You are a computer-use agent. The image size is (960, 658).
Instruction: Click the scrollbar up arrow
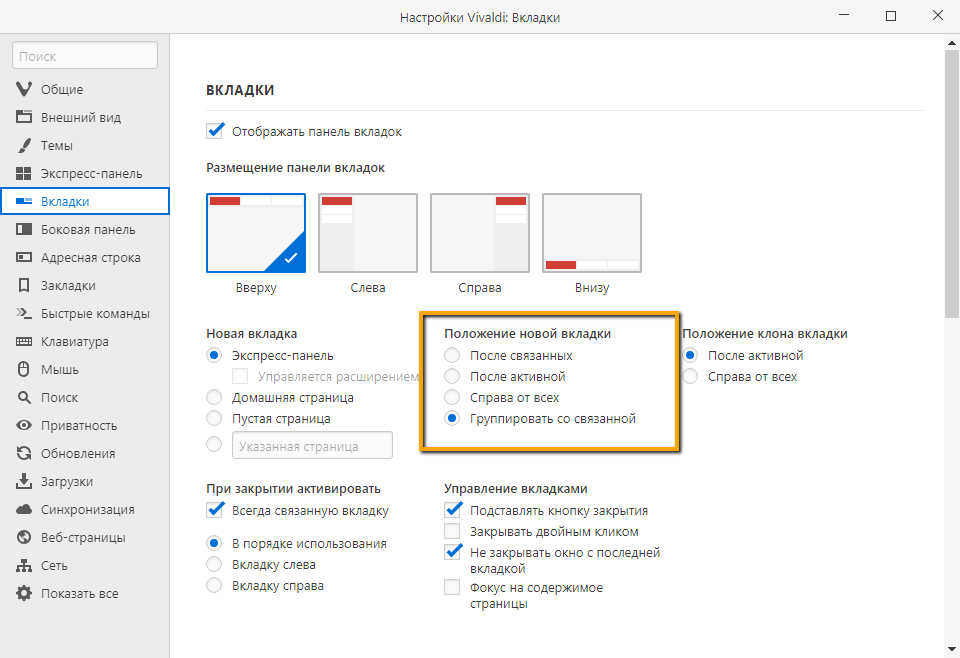952,43
